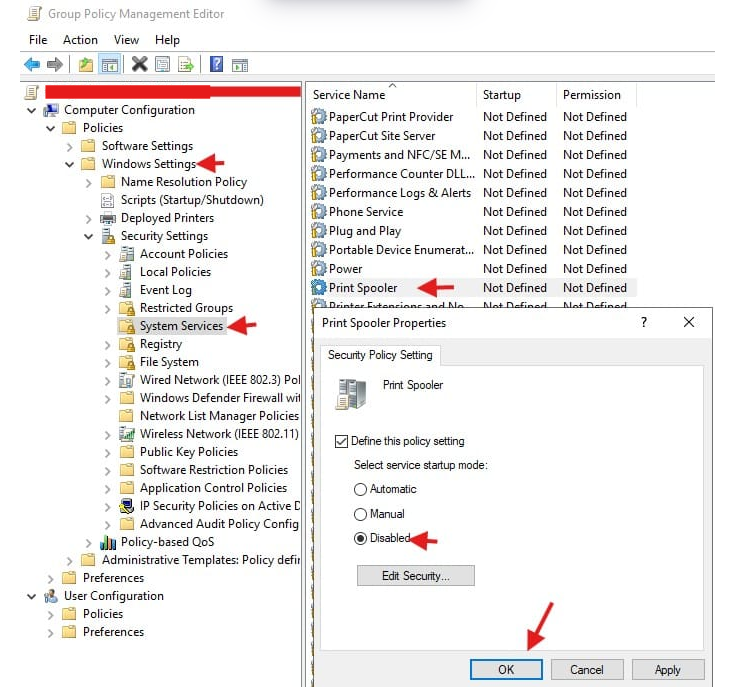
Task: Select the Automatic startup mode option
Action: click(361, 489)
